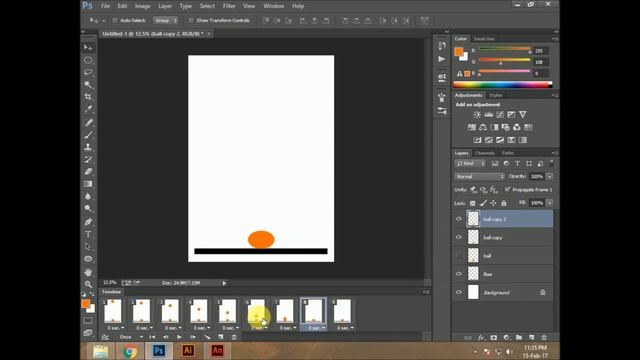Select the Dodge tool
640x360 pixels.
click(88, 208)
